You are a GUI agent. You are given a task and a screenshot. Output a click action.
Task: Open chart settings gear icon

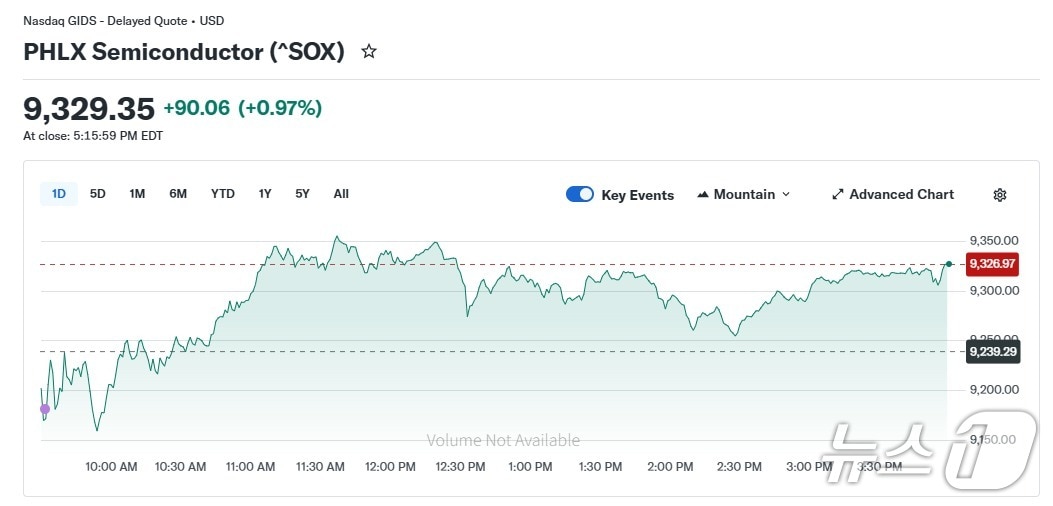click(999, 195)
